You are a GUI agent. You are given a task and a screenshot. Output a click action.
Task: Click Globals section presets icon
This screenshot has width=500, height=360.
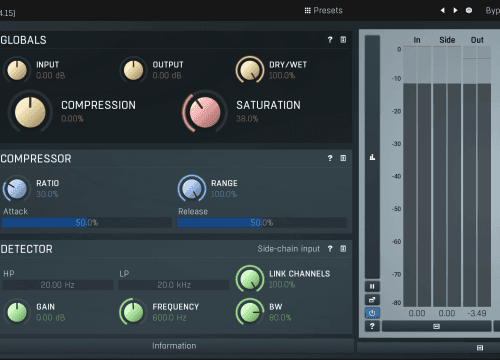(x=343, y=40)
